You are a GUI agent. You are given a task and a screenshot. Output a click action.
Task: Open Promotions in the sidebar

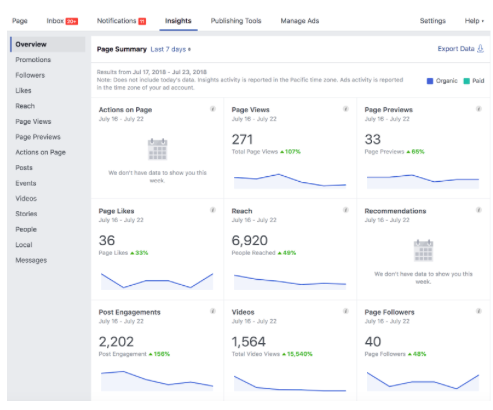click(x=33, y=60)
